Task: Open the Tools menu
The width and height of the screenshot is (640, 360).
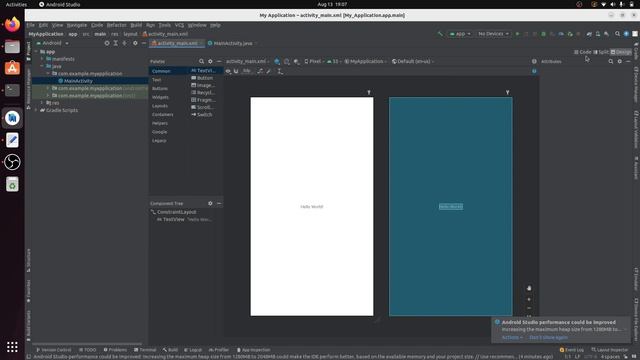Action: [164, 25]
